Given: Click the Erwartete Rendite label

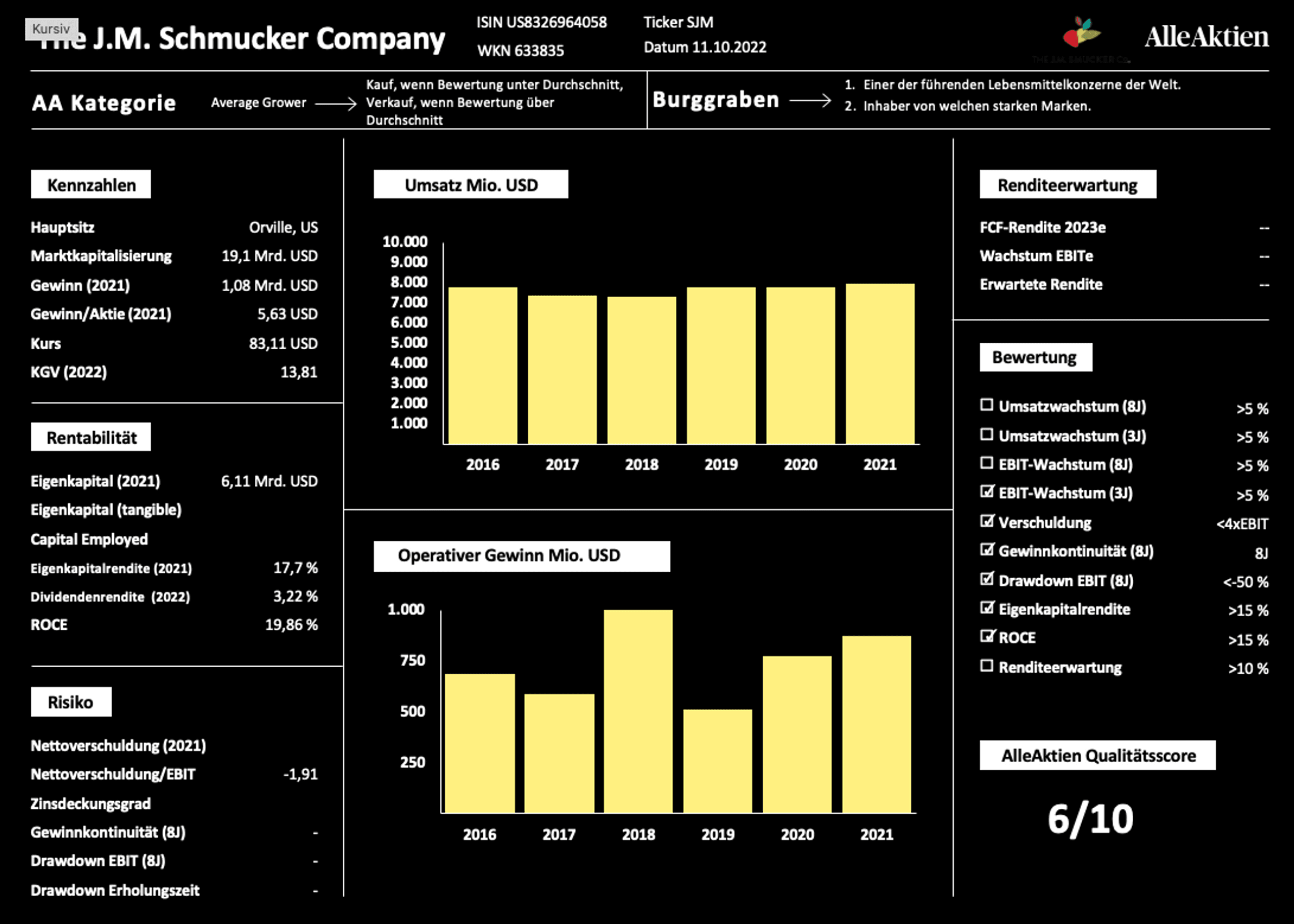Looking at the screenshot, I should (1041, 285).
